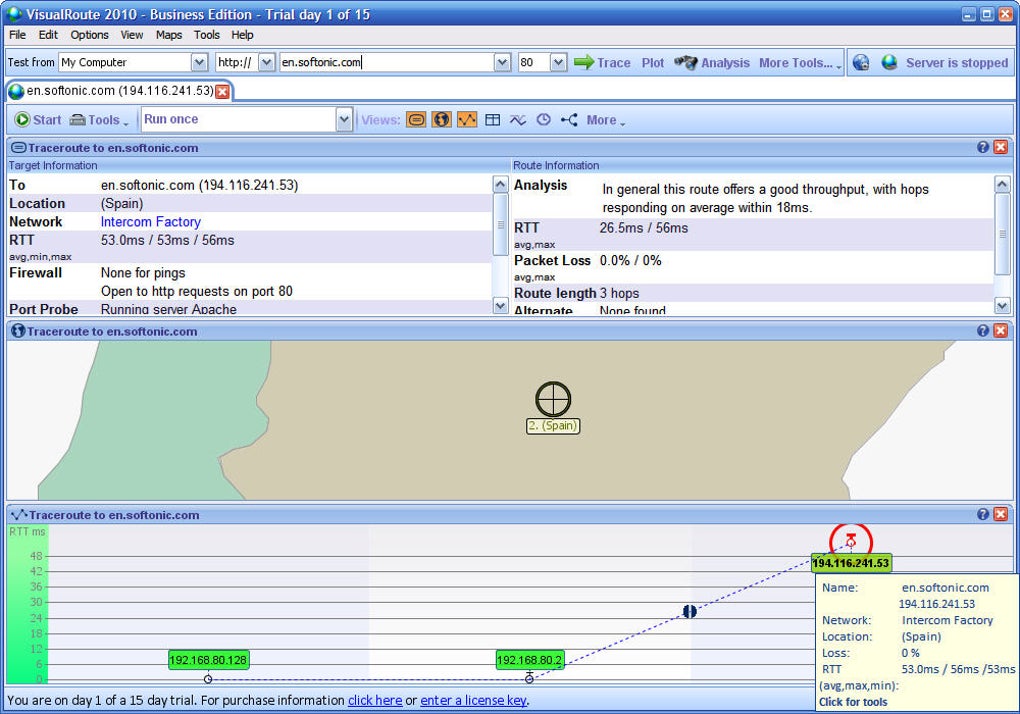Expand the 'Run once' schedule dropdown

pyautogui.click(x=344, y=120)
